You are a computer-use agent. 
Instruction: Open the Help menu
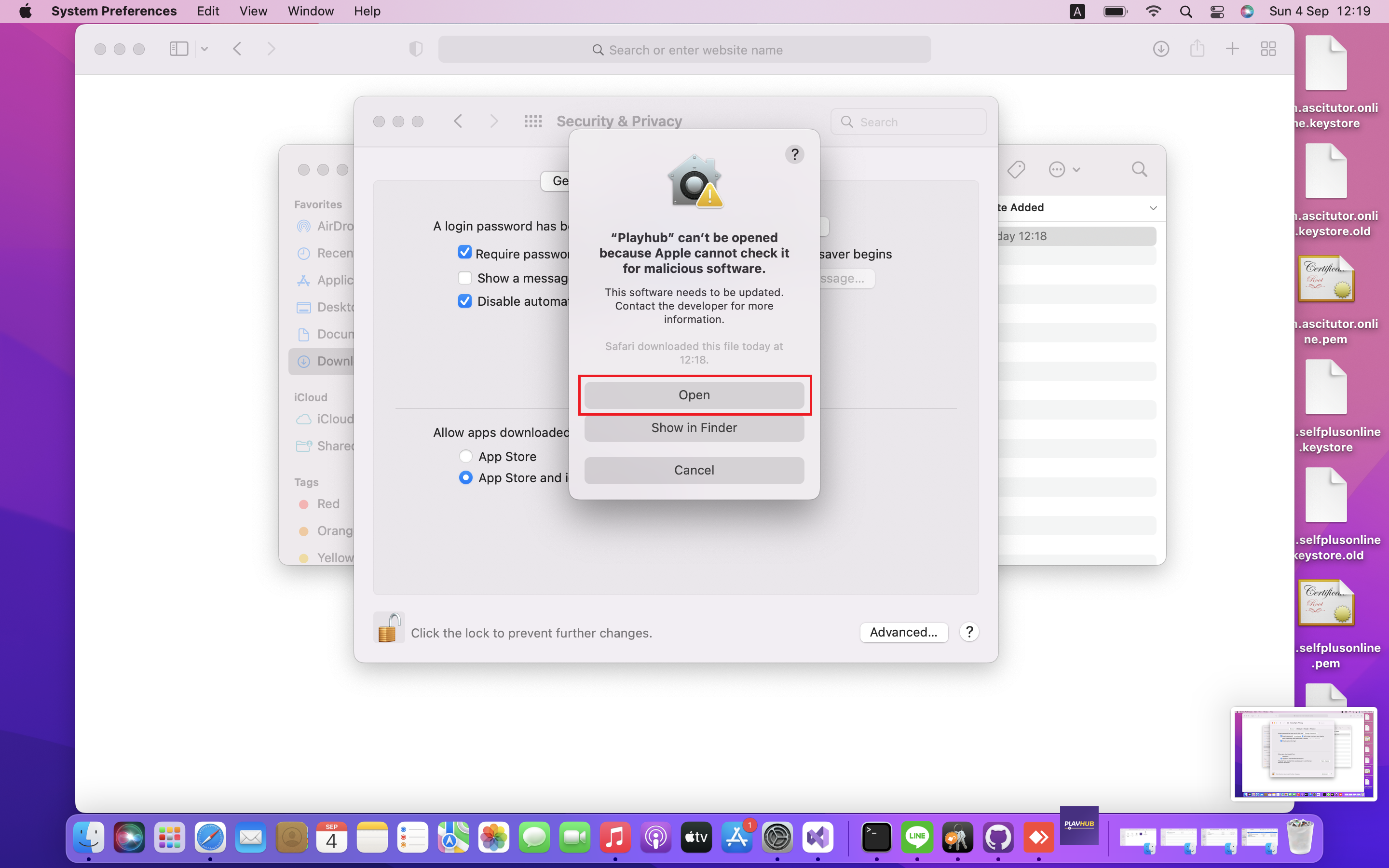367,11
